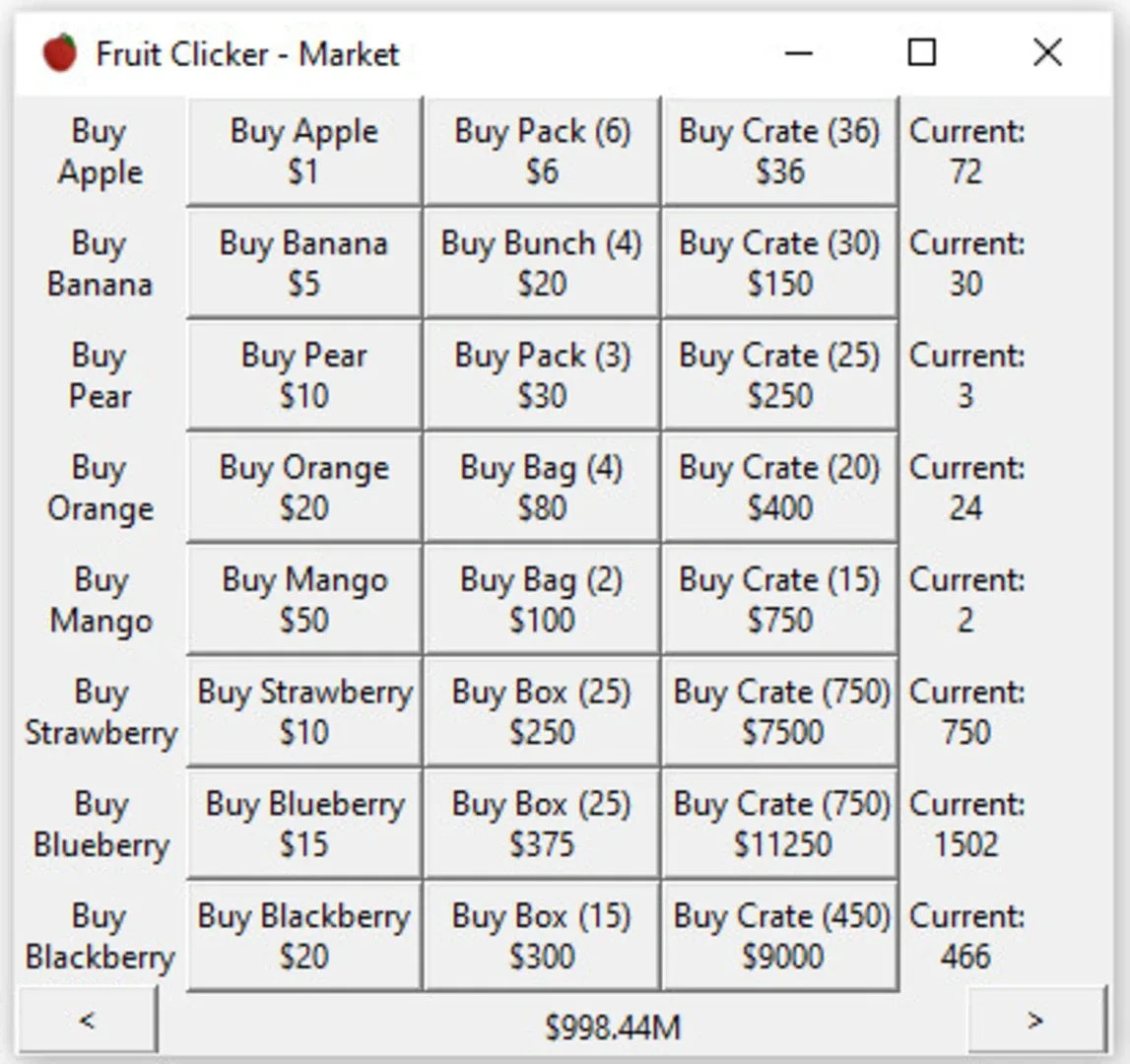This screenshot has height=1064, width=1130.
Task: Buy Crate (450) of blackberries for $9000
Action: pyautogui.click(x=779, y=936)
